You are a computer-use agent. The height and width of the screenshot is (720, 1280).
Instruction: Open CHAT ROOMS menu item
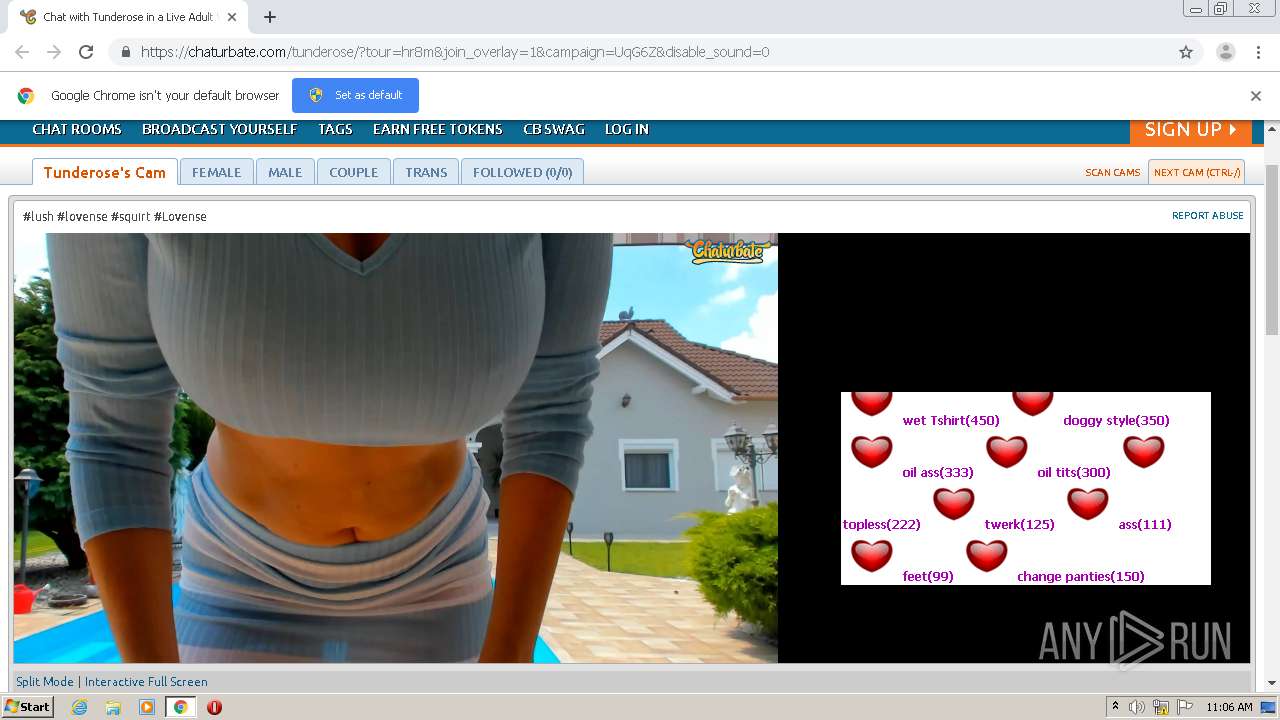pyautogui.click(x=77, y=129)
